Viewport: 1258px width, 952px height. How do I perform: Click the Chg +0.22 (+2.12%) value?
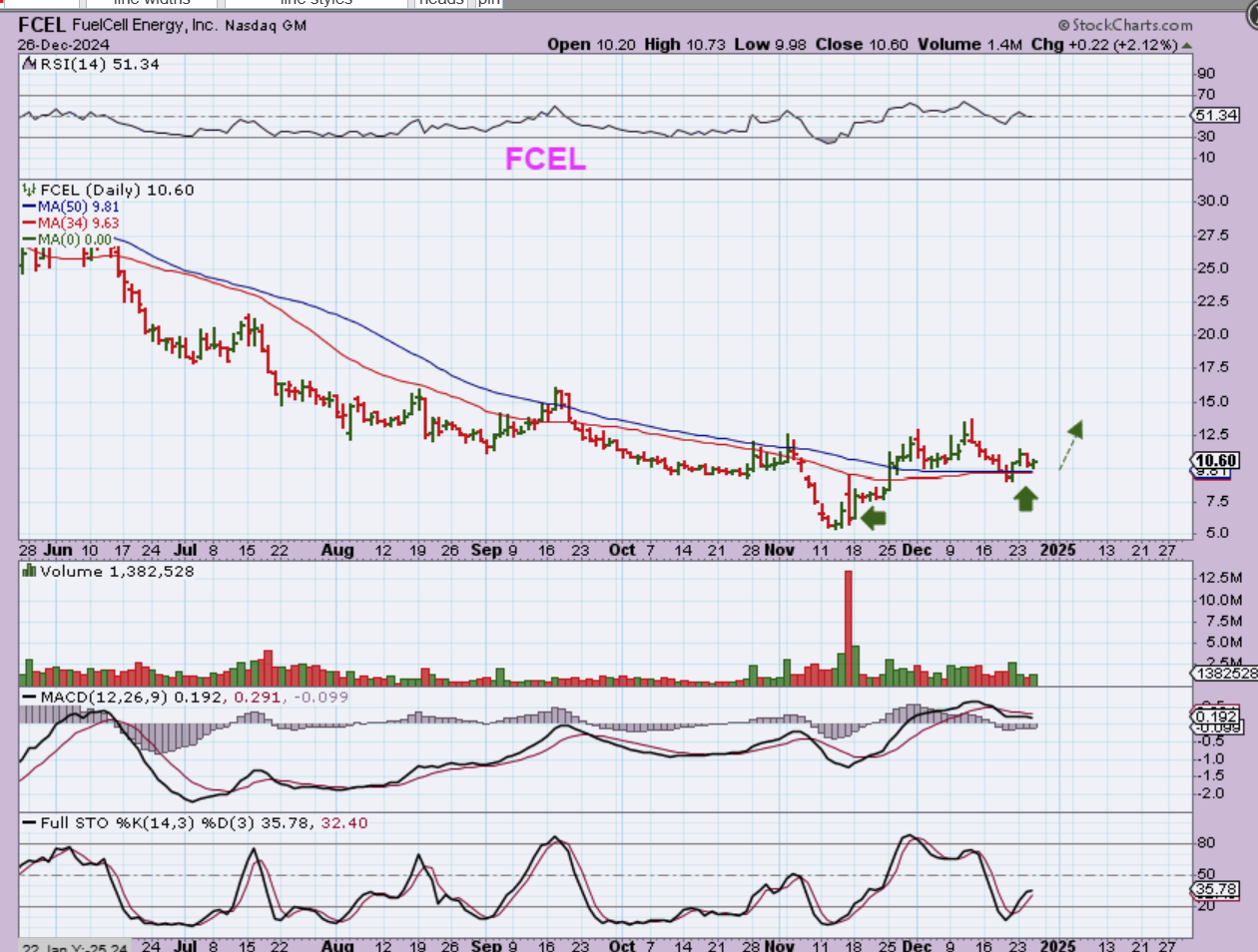pyautogui.click(x=1104, y=45)
